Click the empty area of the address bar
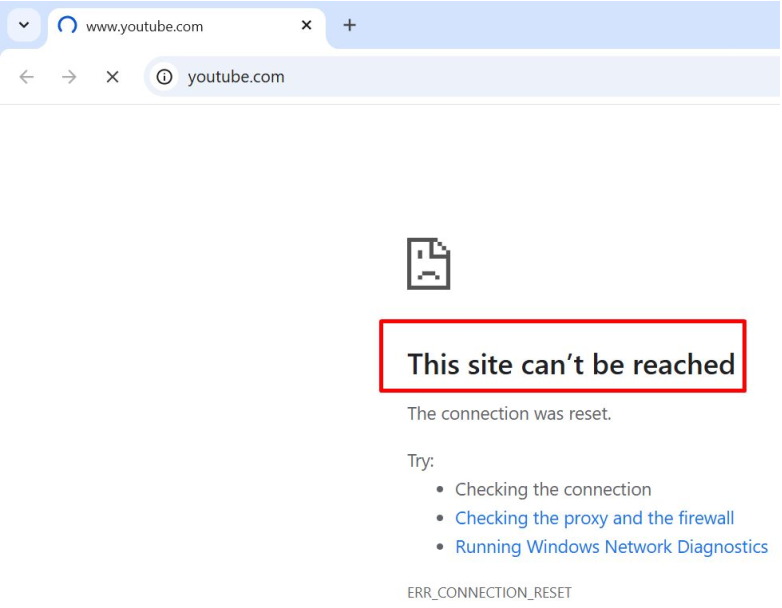Viewport: 782px width, 608px height. 529,77
